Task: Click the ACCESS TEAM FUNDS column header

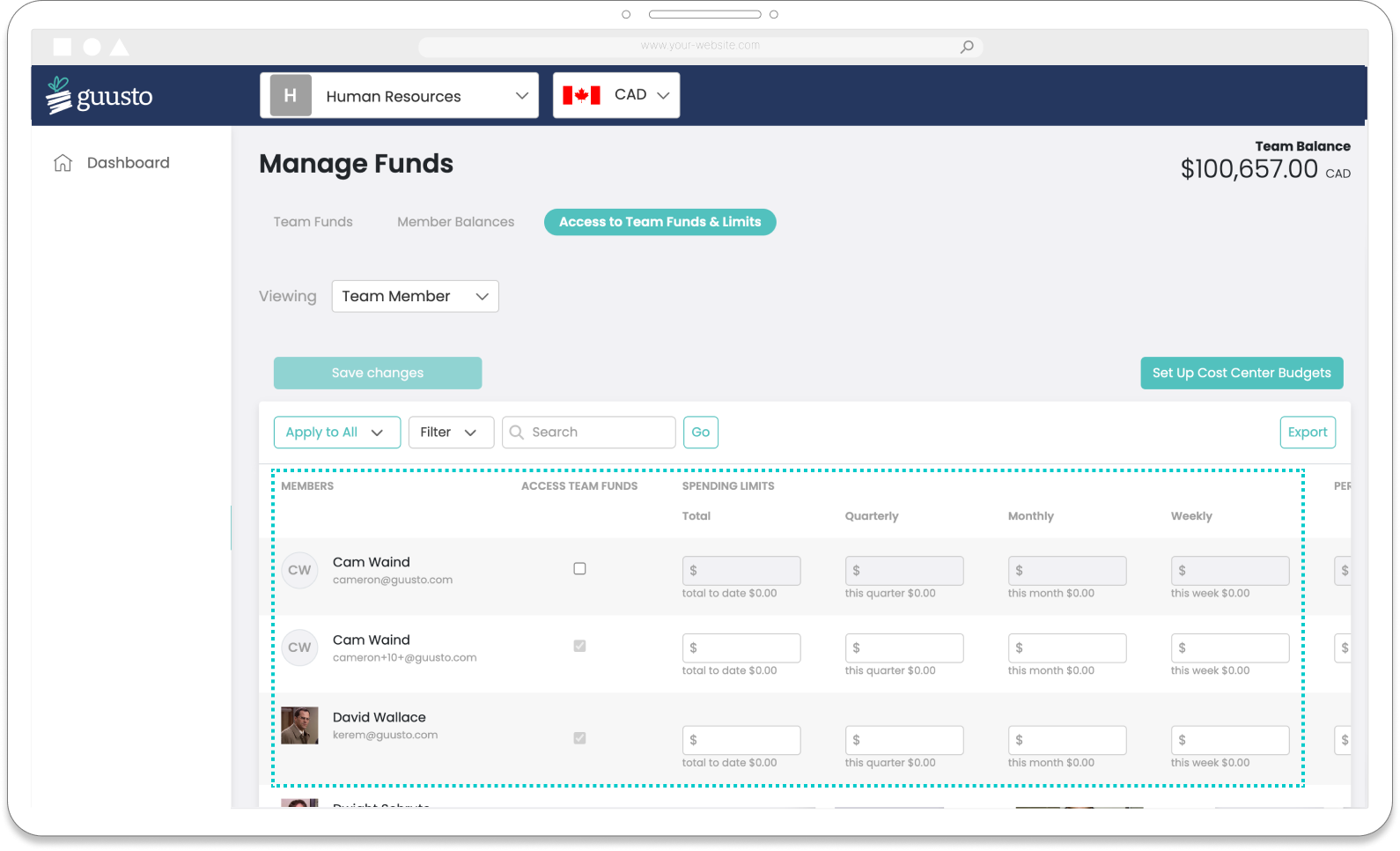Action: coord(579,486)
